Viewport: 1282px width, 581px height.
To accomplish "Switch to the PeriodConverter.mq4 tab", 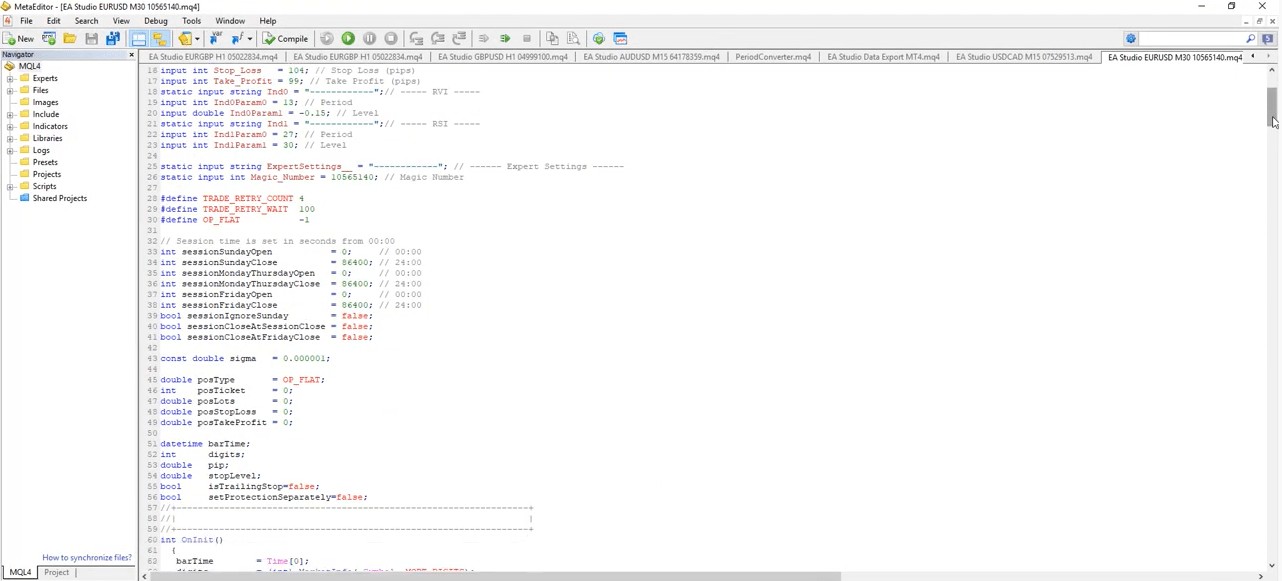I will tap(772, 57).
